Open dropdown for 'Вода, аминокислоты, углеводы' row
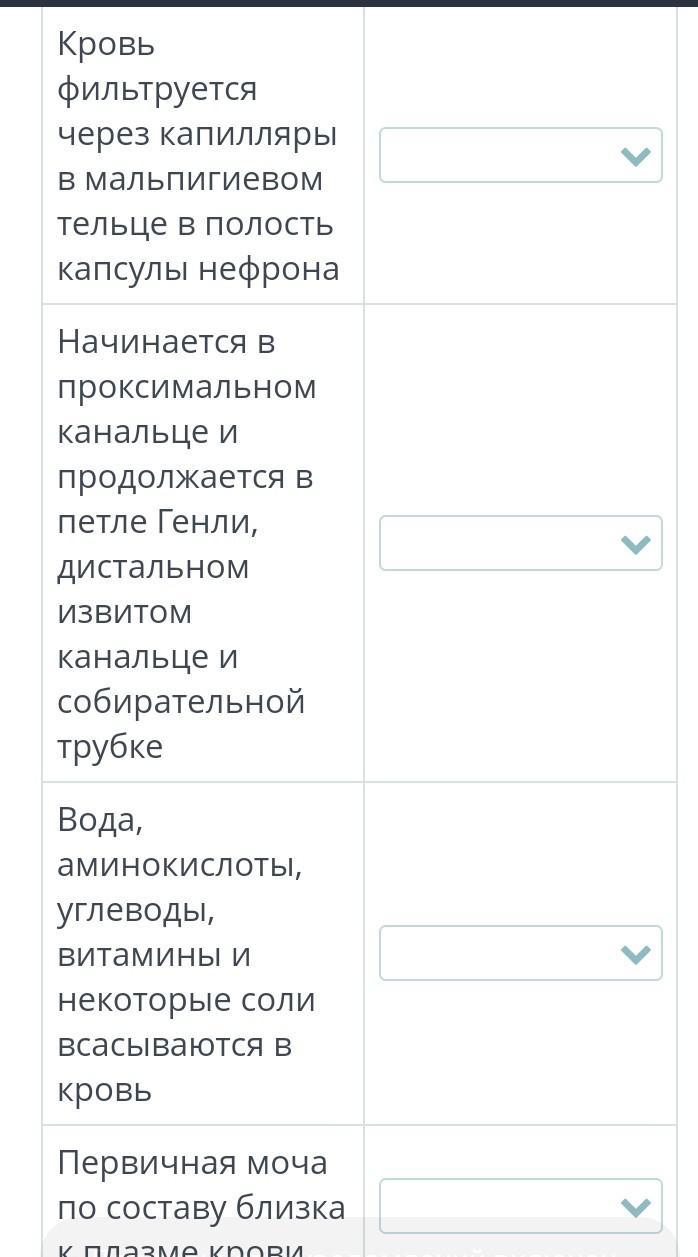698x1257 pixels. [x=521, y=953]
